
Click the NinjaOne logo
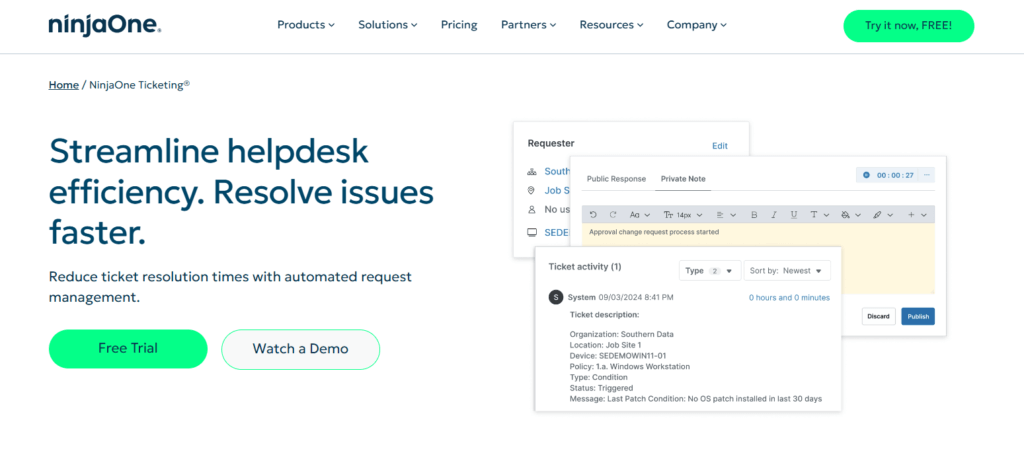pos(104,25)
